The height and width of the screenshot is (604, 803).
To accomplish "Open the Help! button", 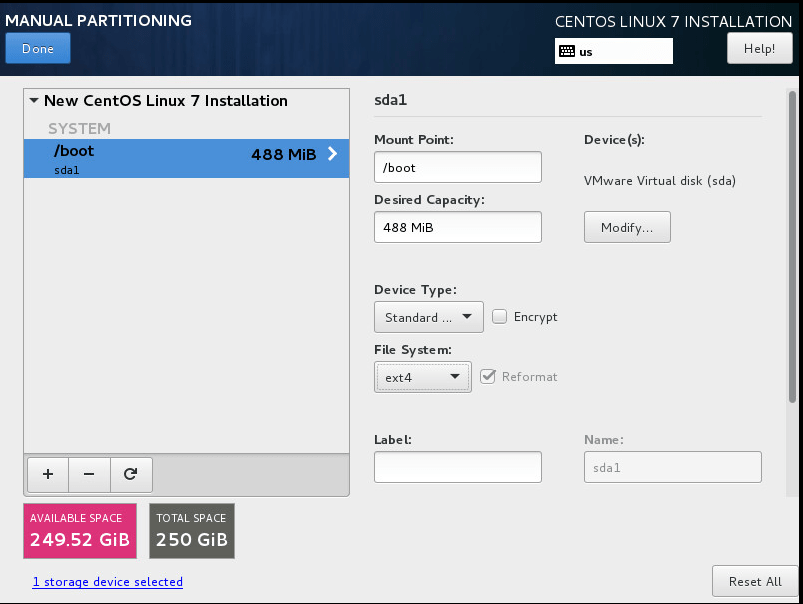I will click(x=759, y=49).
